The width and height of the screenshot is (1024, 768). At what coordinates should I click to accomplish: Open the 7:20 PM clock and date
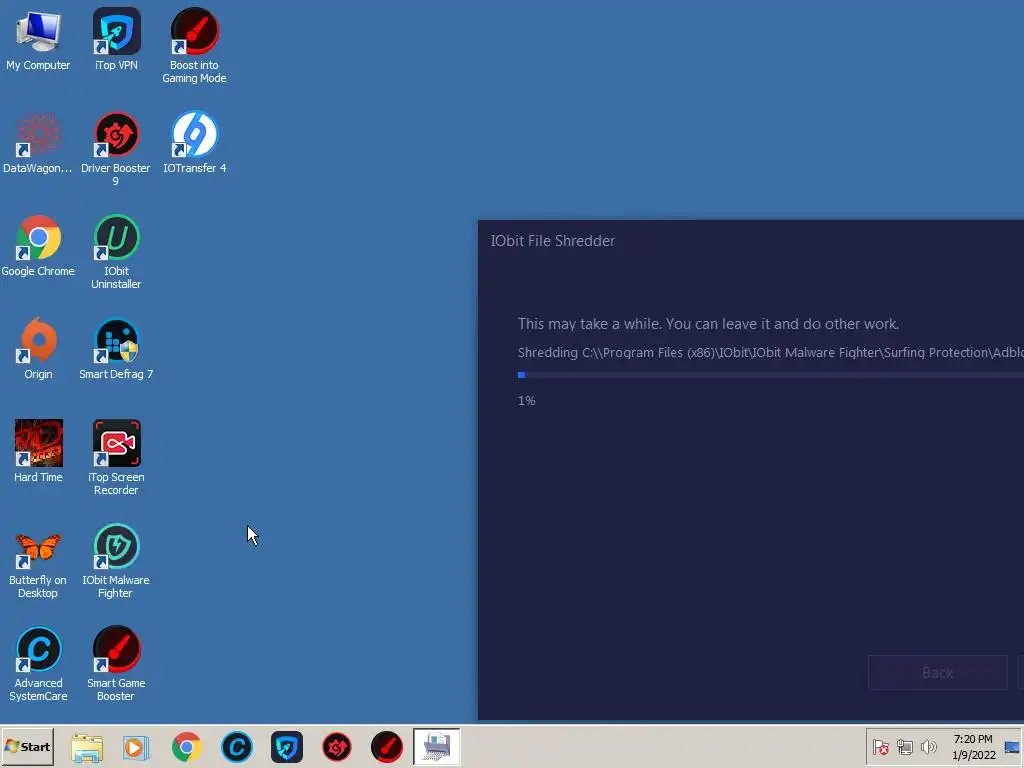click(x=973, y=747)
